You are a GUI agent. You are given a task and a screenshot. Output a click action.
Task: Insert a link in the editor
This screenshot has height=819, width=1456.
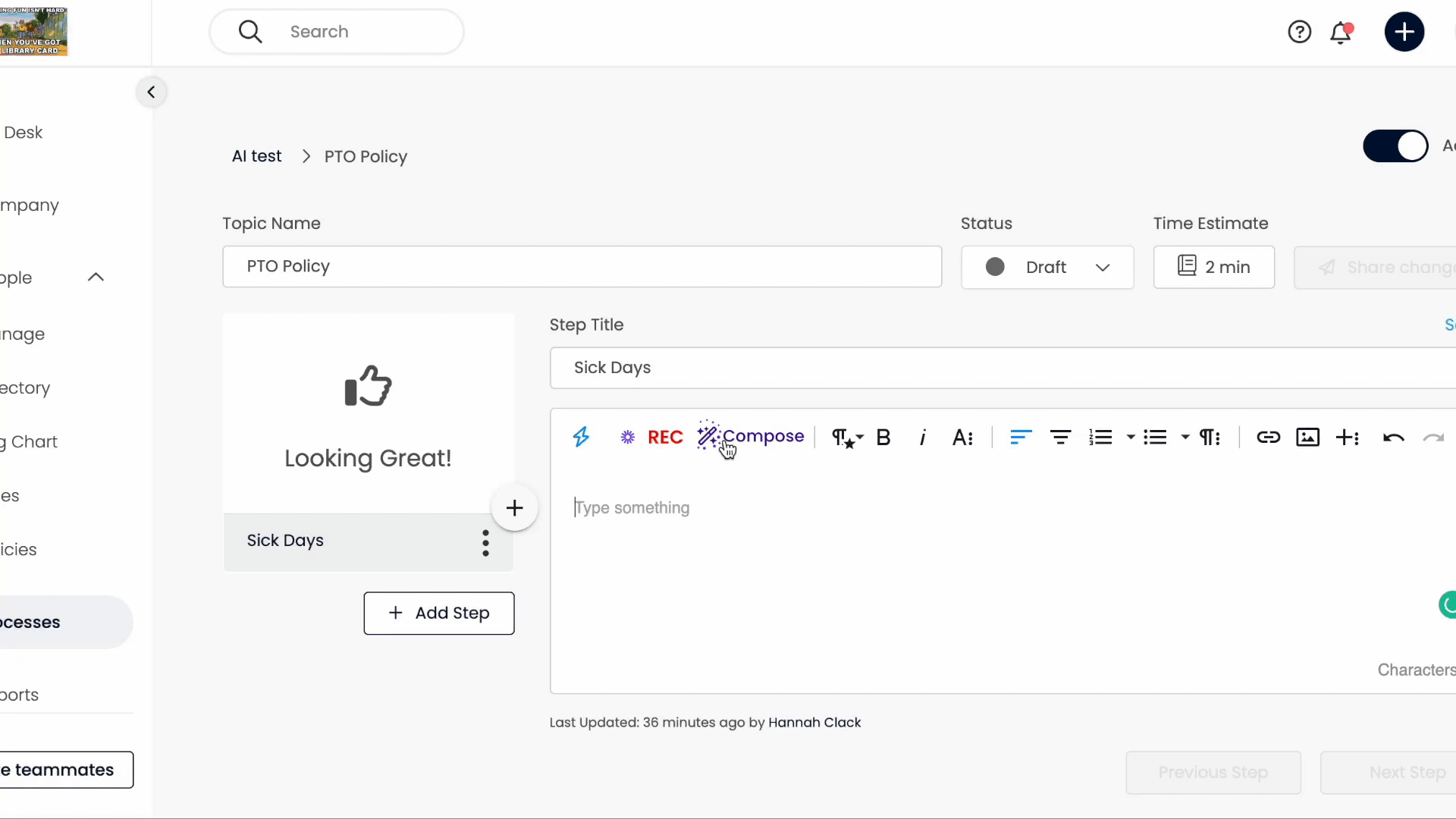click(x=1269, y=438)
